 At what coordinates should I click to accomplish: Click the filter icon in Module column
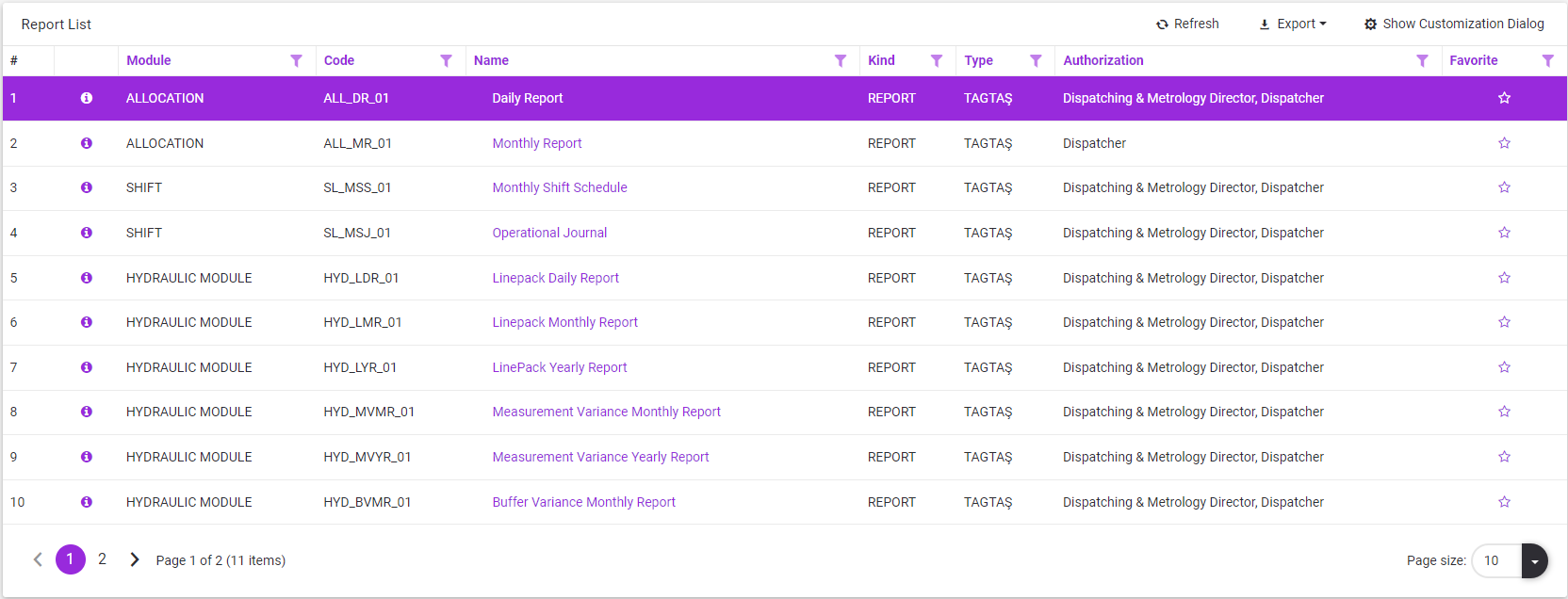(296, 61)
